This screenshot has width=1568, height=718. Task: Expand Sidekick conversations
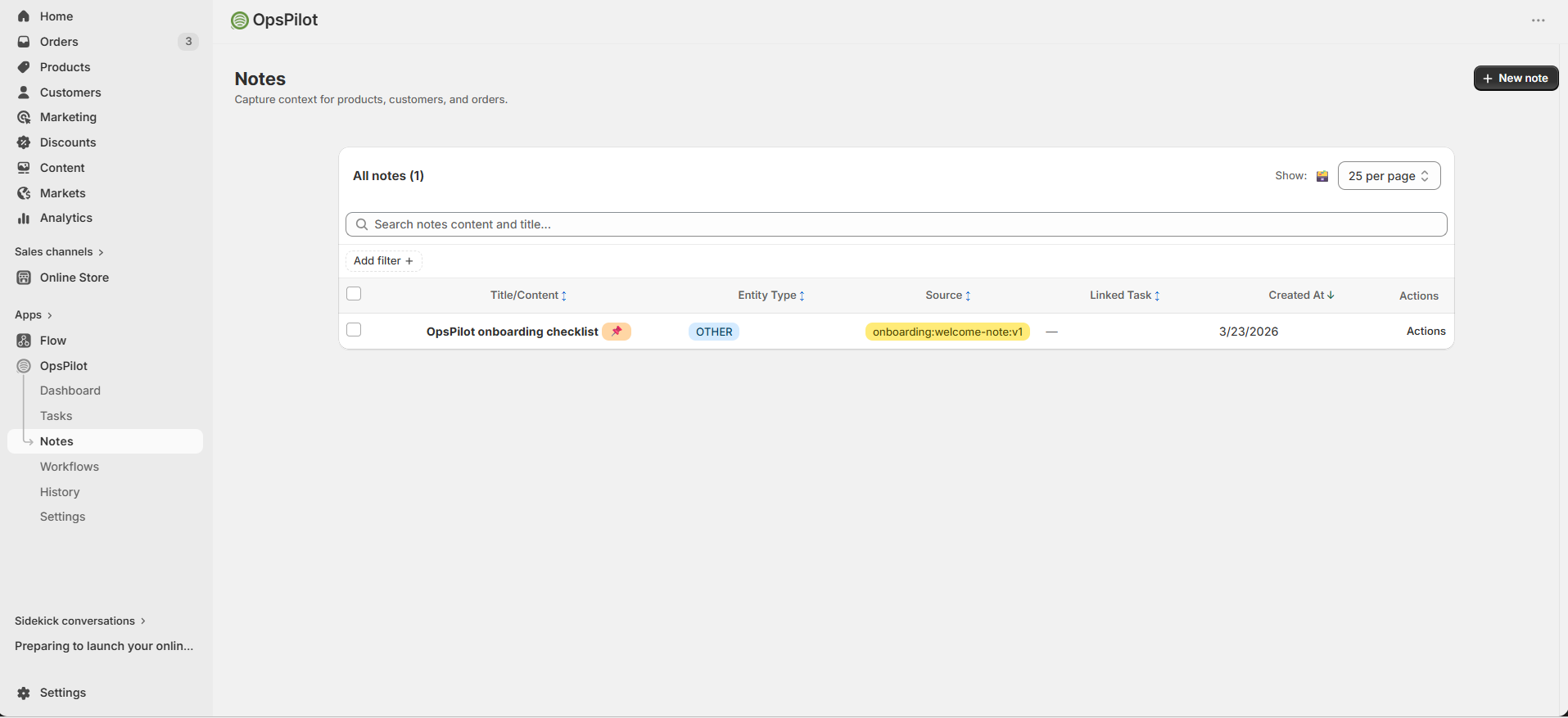tap(79, 621)
